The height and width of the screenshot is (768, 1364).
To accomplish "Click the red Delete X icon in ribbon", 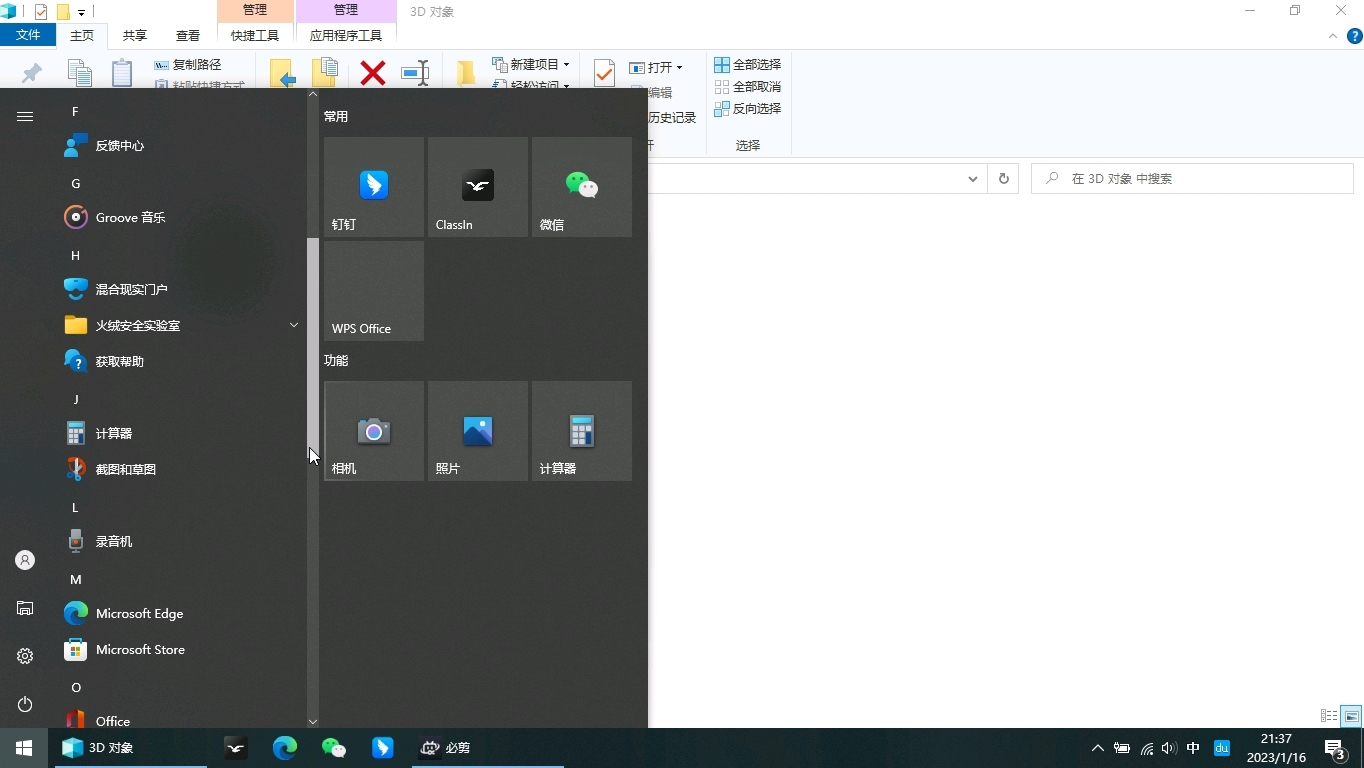I will (373, 73).
